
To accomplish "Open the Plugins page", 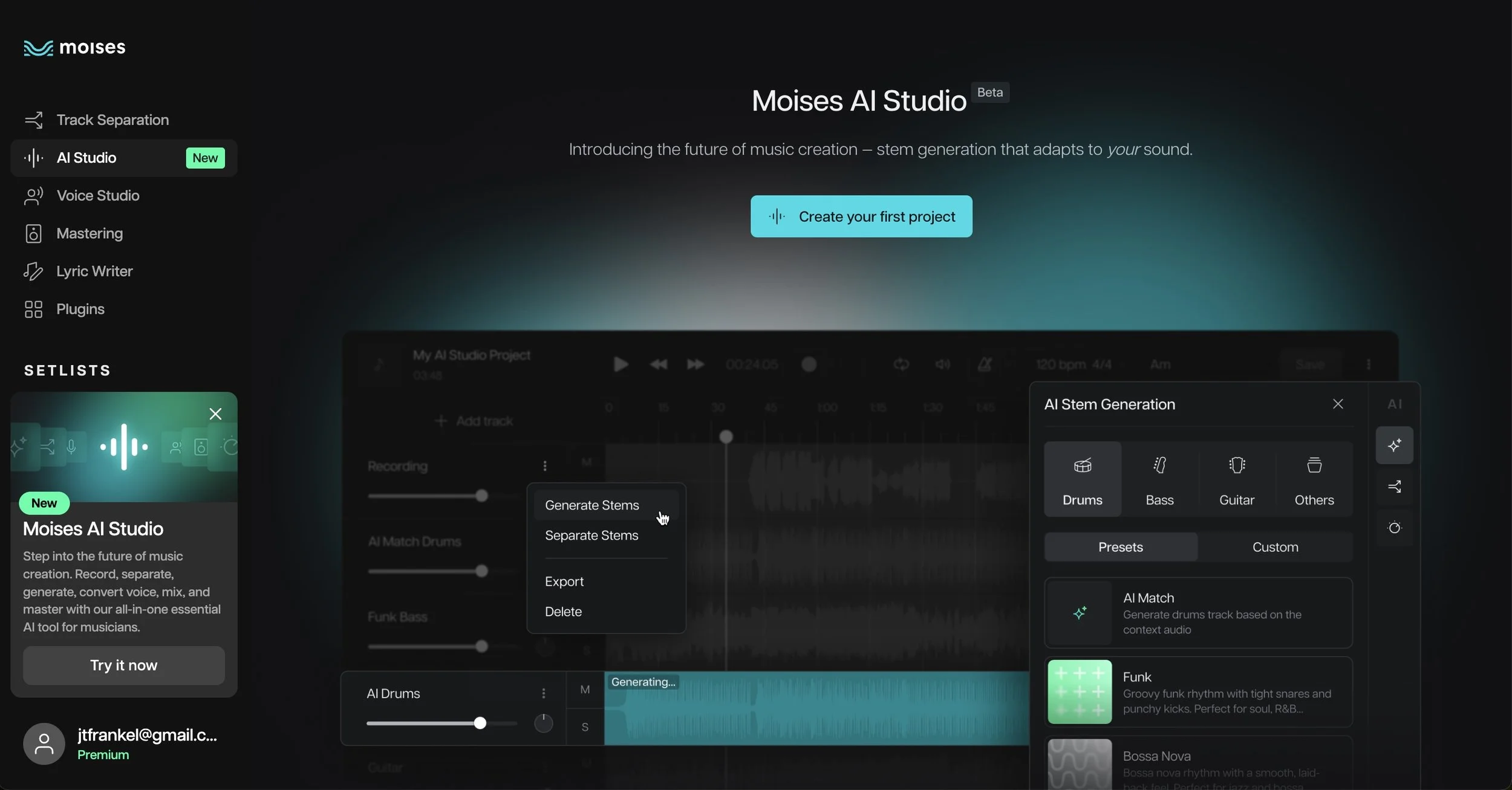I will click(124, 309).
